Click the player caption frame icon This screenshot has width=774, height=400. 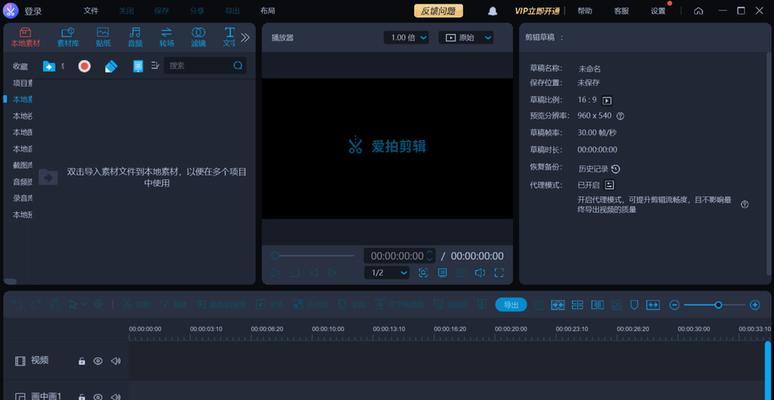pyautogui.click(x=443, y=273)
